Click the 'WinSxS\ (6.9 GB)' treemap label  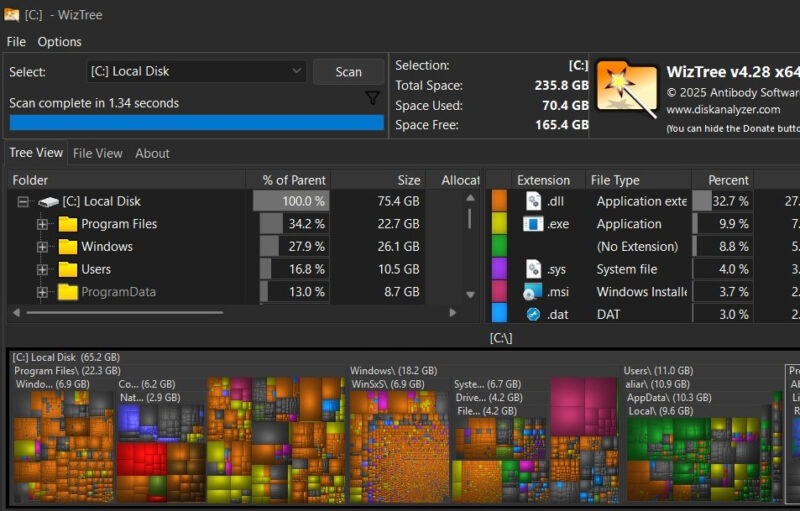[x=388, y=385]
